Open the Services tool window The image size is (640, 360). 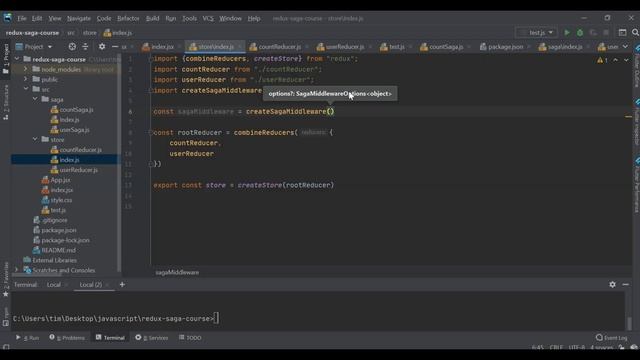point(152,338)
